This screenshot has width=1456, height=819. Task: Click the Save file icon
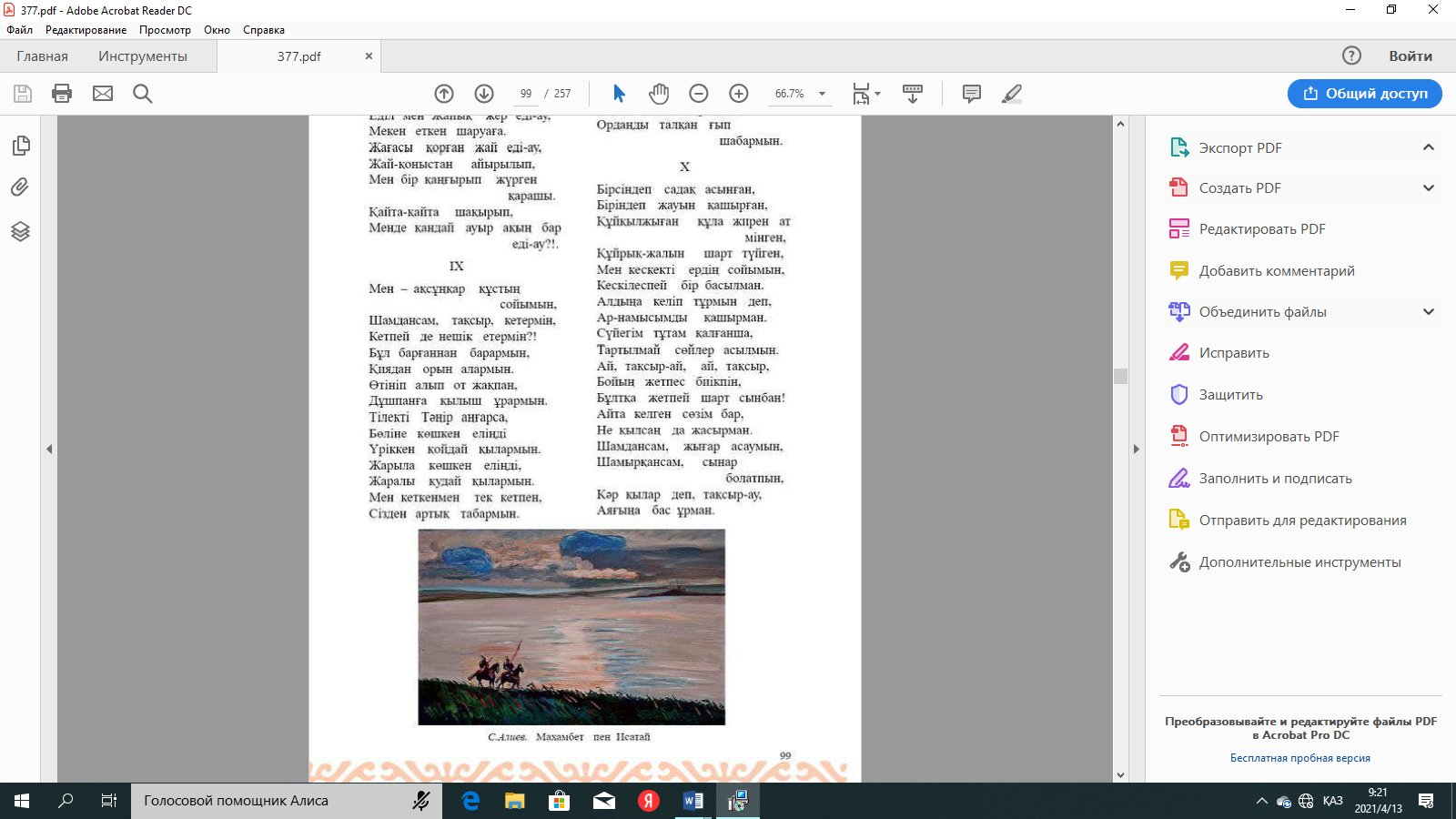point(23,94)
